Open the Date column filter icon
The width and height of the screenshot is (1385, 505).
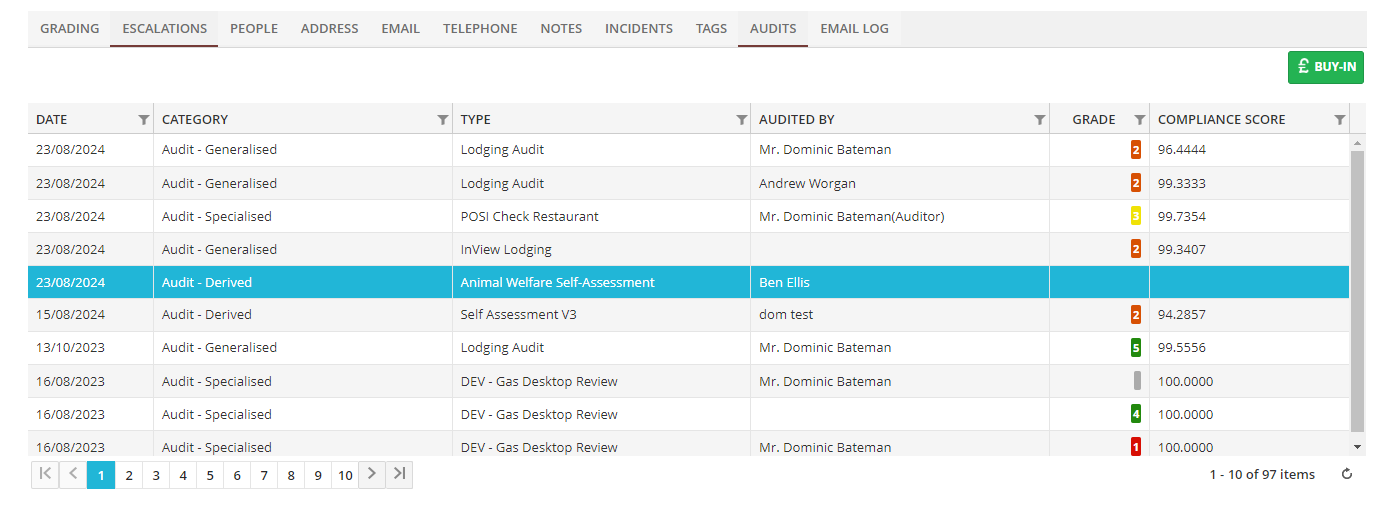(143, 120)
